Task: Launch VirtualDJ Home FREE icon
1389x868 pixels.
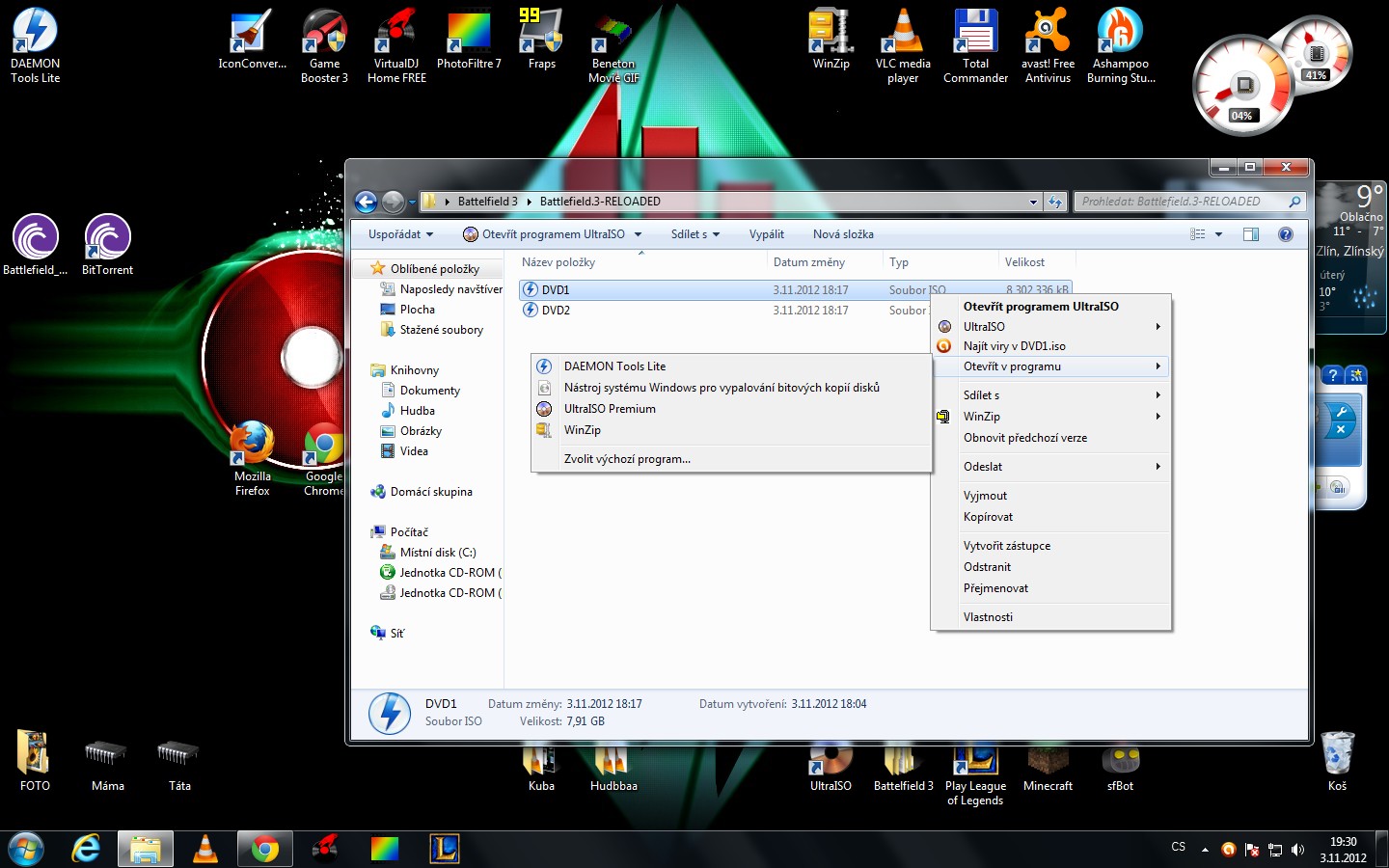Action: 396,45
